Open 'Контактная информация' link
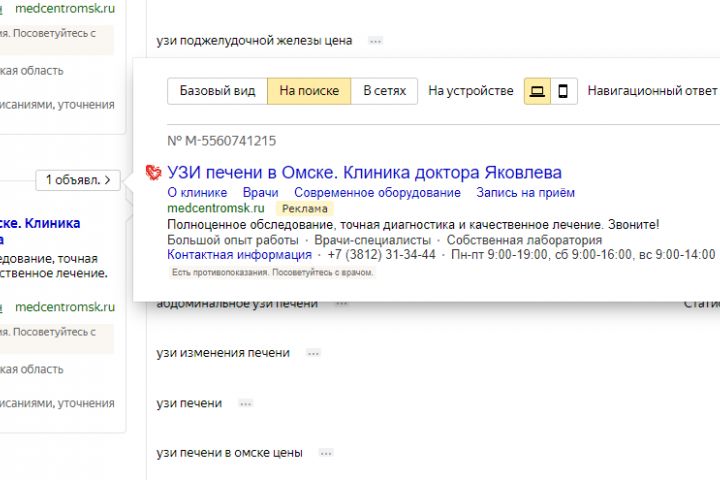720x480 pixels. click(x=239, y=254)
